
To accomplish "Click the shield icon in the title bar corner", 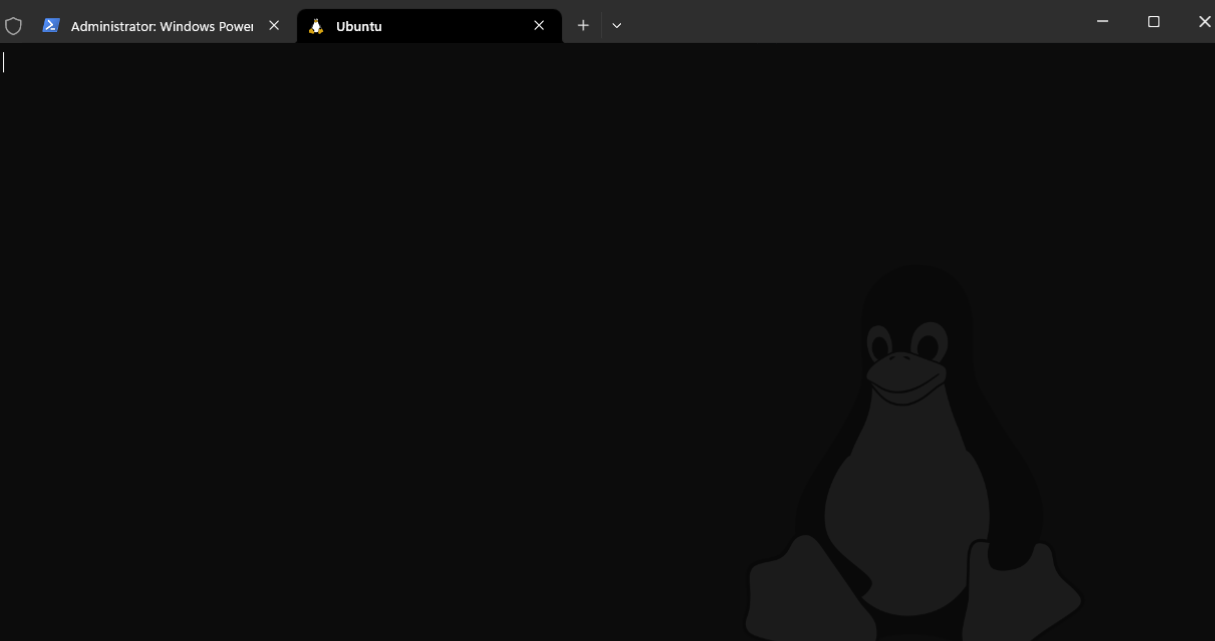I will point(14,25).
